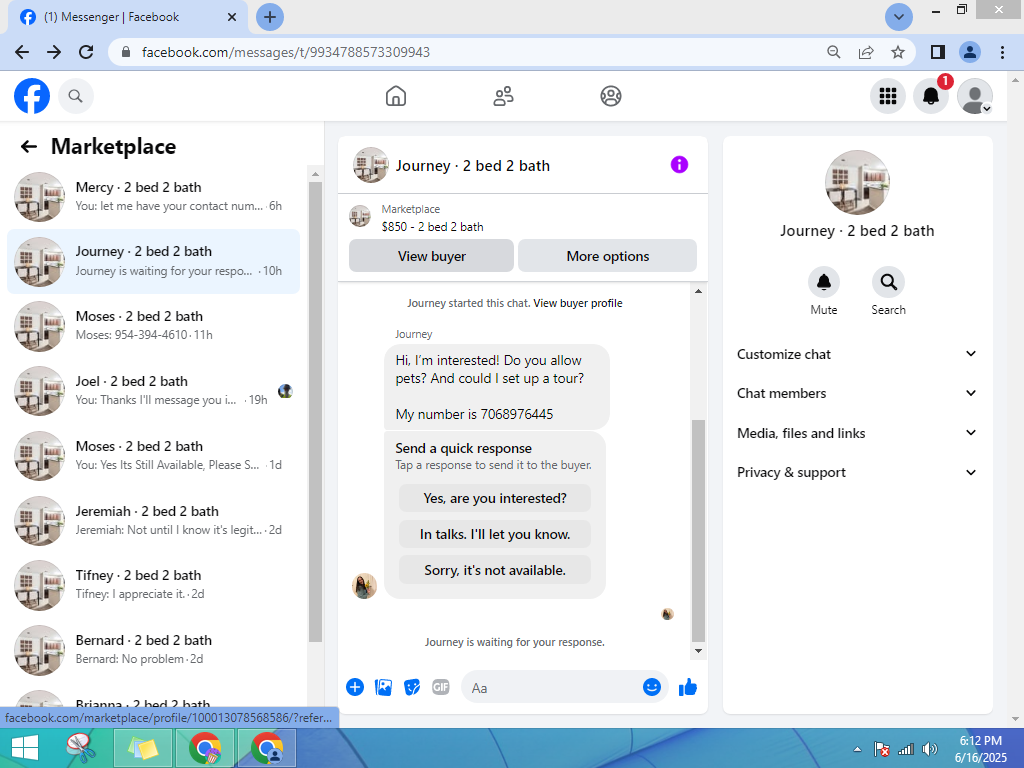Open more actions plus icon in composer
The height and width of the screenshot is (768, 1024).
click(x=355, y=687)
